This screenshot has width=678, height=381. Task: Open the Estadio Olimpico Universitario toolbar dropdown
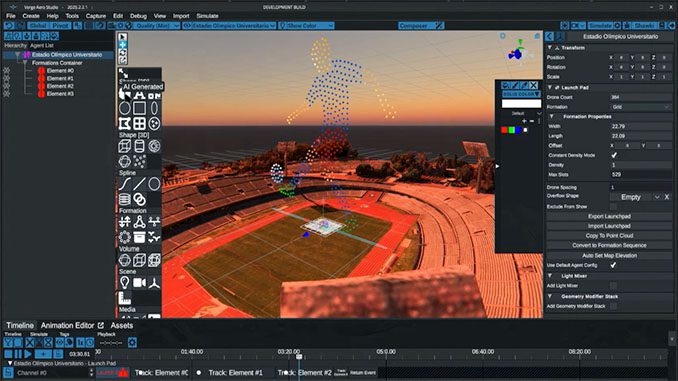tap(229, 26)
